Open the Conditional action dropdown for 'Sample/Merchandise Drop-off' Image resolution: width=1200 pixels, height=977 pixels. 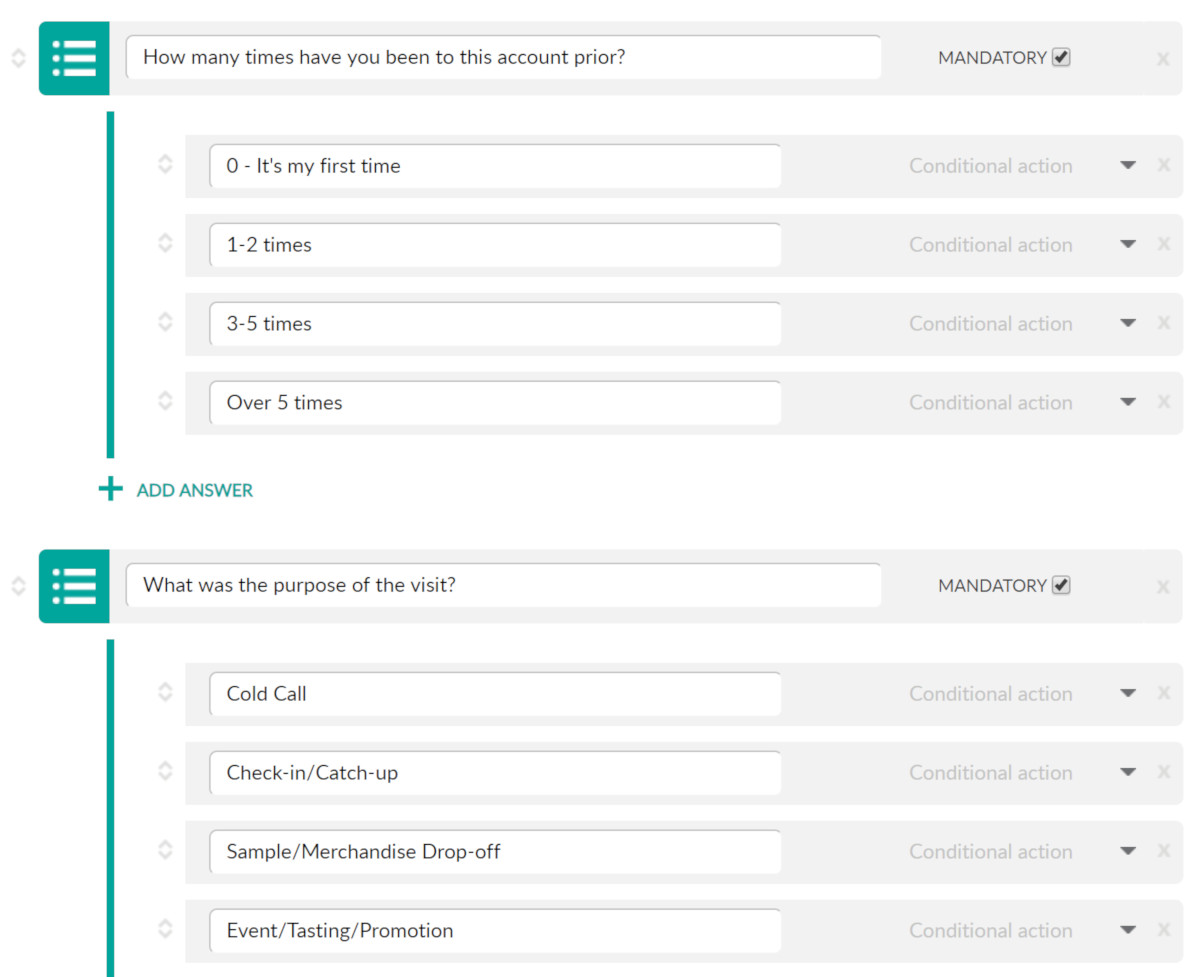1128,851
